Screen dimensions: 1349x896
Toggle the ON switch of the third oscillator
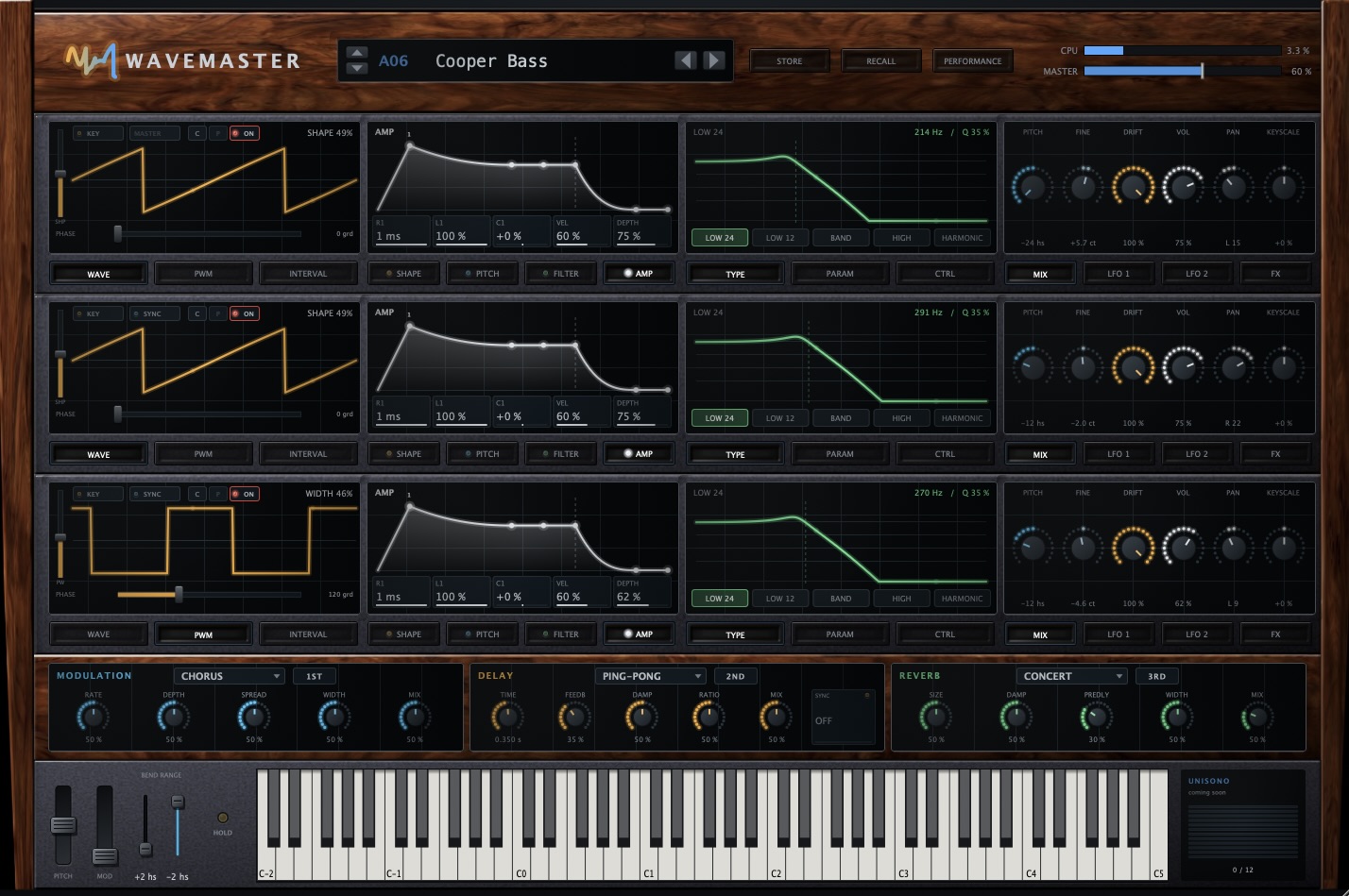pos(245,494)
